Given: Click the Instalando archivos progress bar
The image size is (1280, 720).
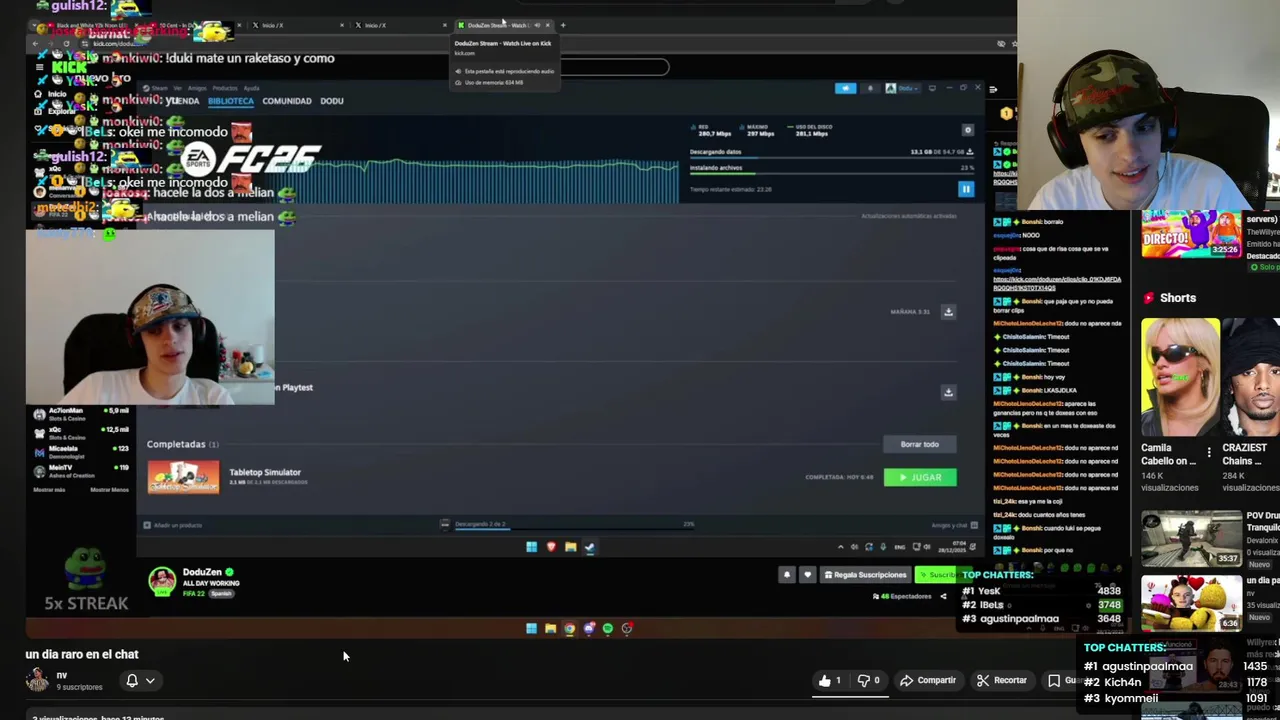Looking at the screenshot, I should tap(831, 174).
